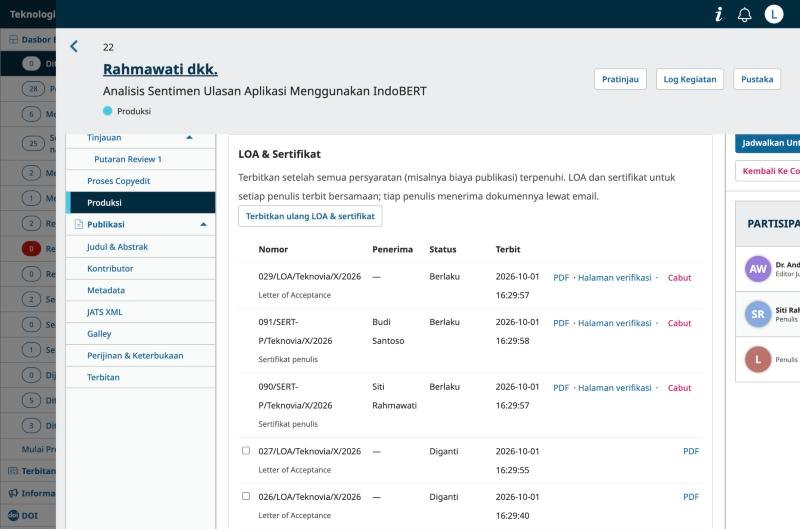Collapse the Tinjauan section chevron

pos(189,137)
